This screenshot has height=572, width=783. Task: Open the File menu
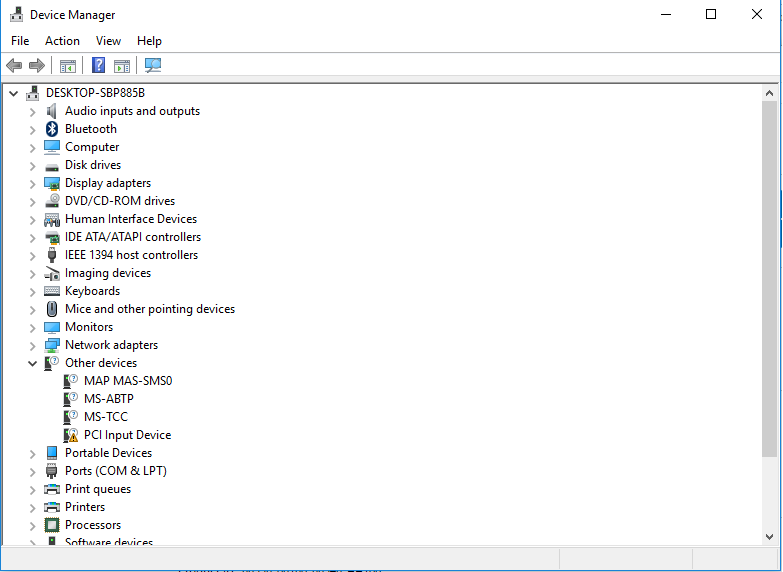click(x=20, y=41)
